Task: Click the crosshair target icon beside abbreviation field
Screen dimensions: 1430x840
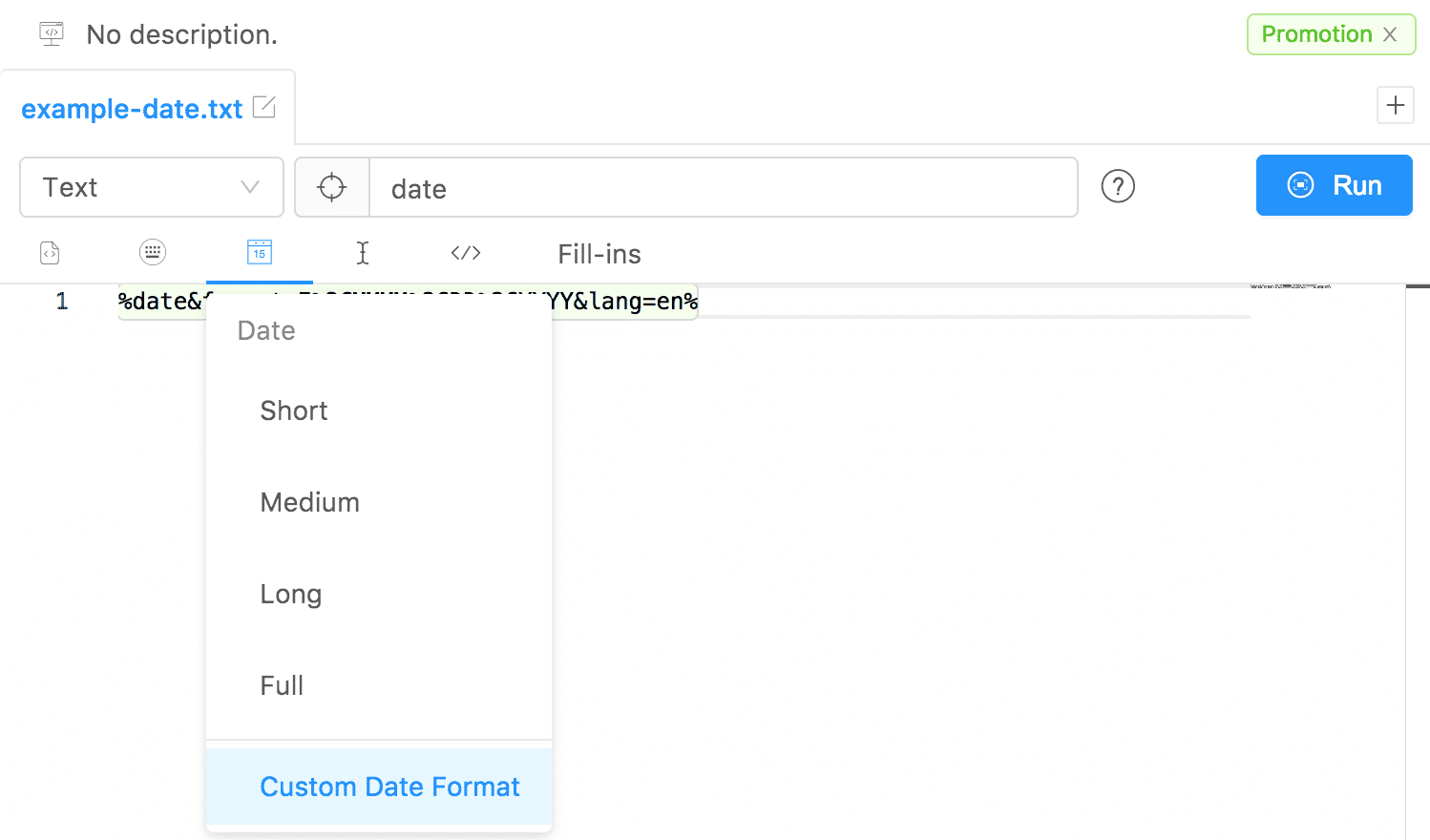Action: [332, 187]
